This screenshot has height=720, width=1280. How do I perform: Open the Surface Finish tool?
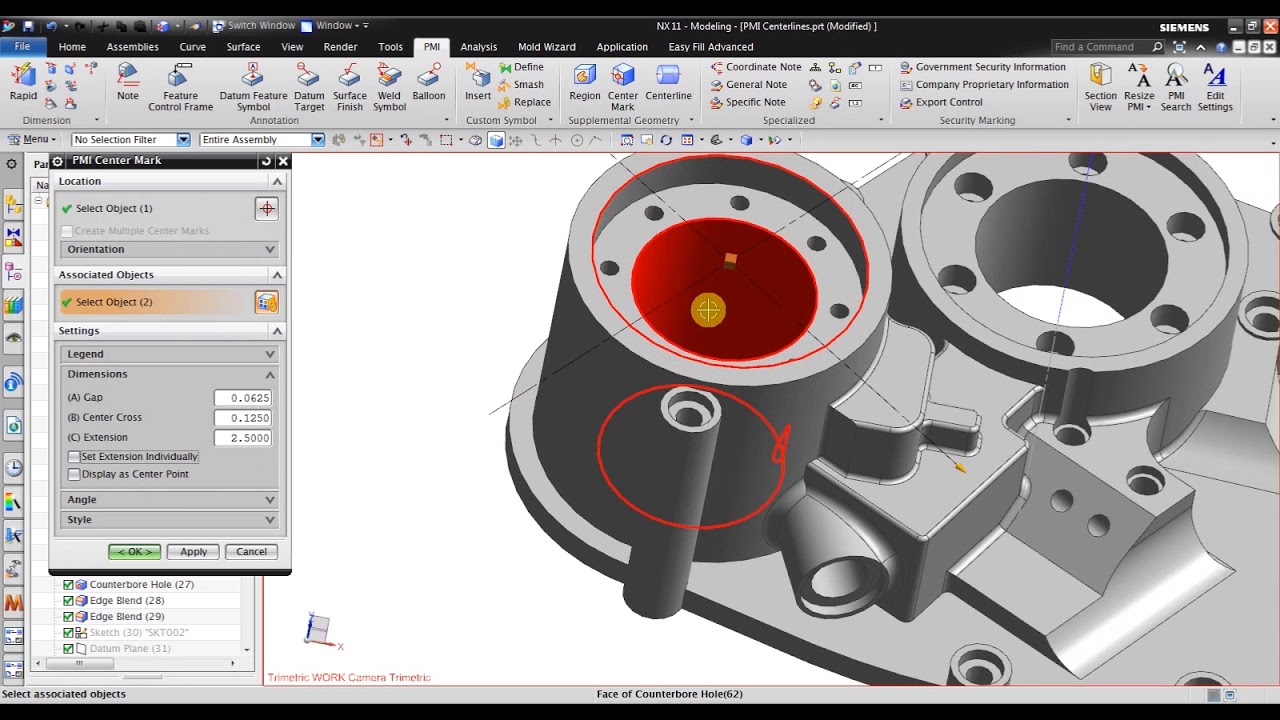pos(350,88)
